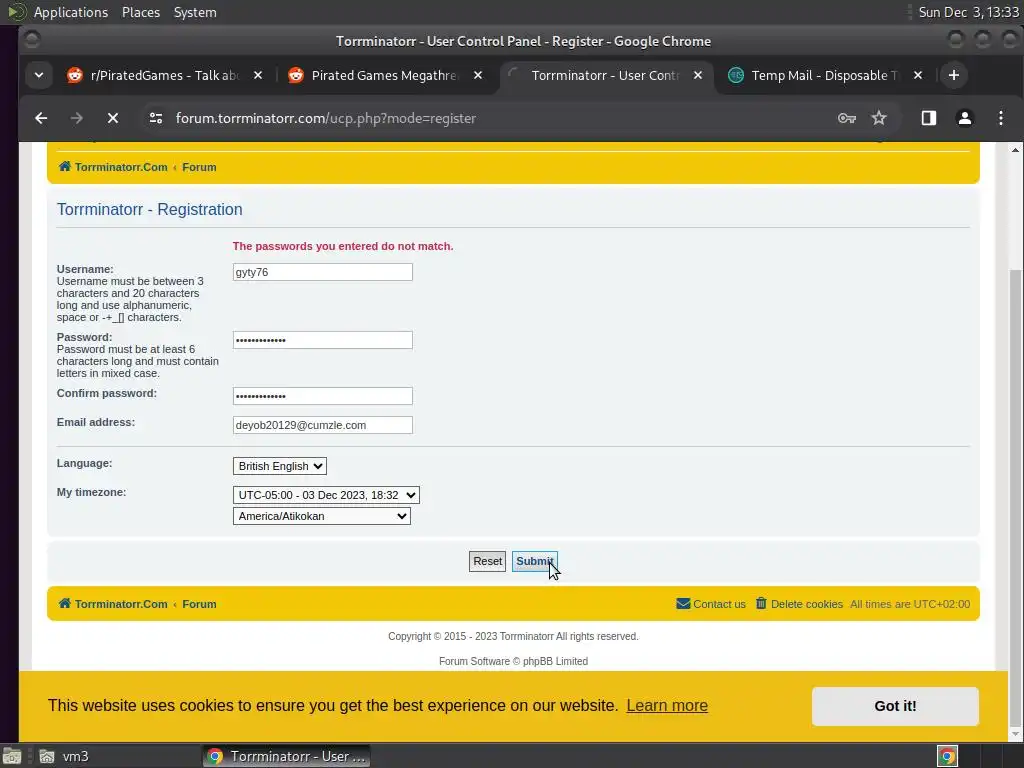Go back with the browser back arrow
This screenshot has width=1024, height=768.
41,118
